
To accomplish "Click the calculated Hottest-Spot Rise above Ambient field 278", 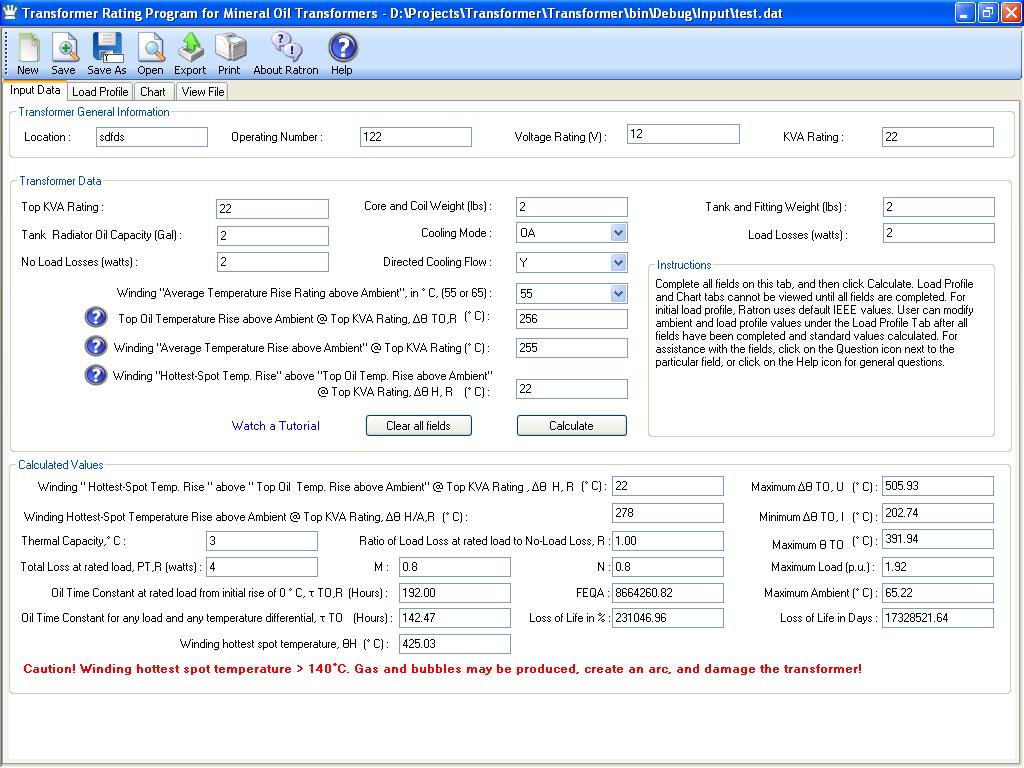I will [667, 513].
